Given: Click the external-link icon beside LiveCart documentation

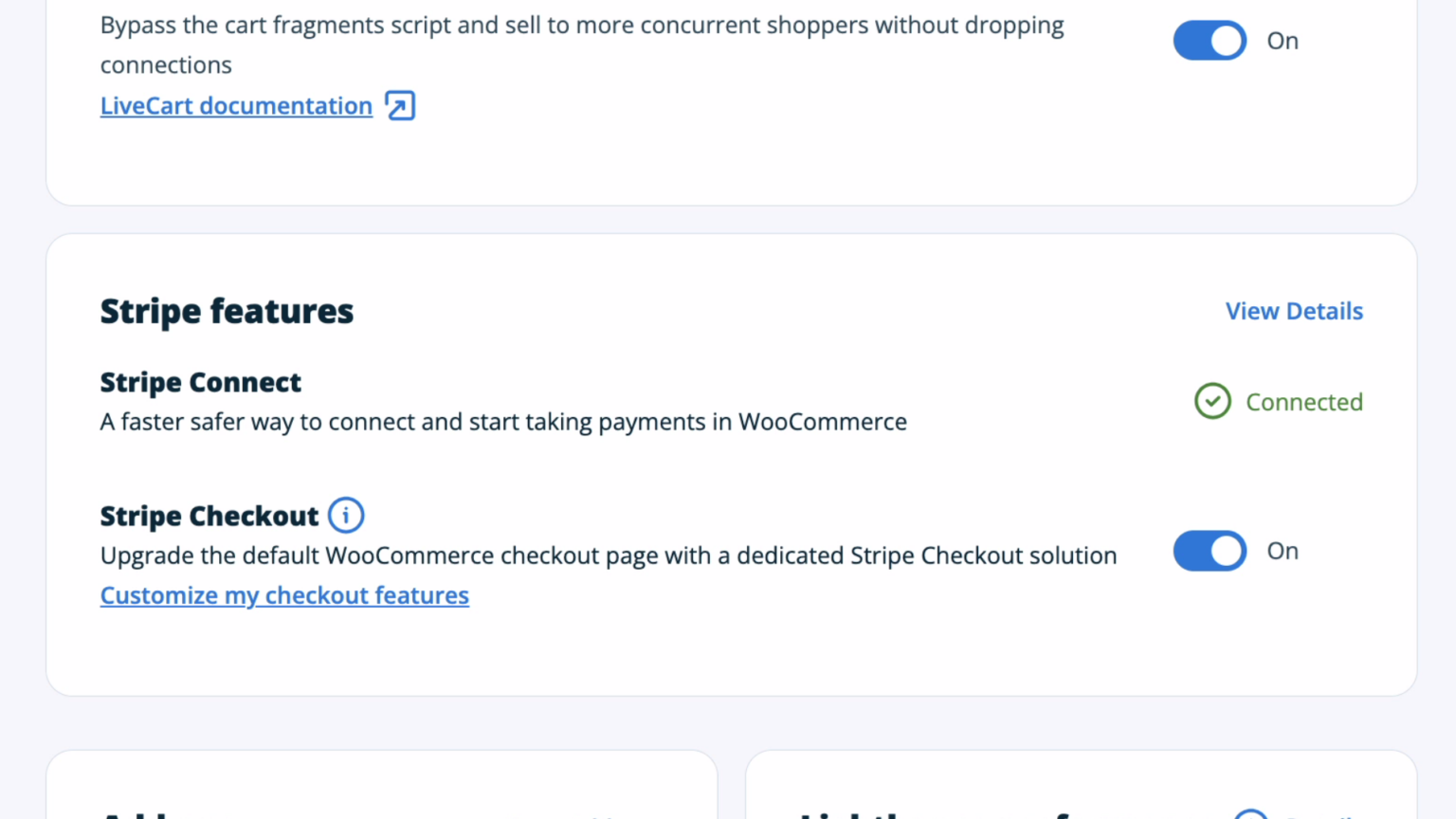Looking at the screenshot, I should point(400,105).
